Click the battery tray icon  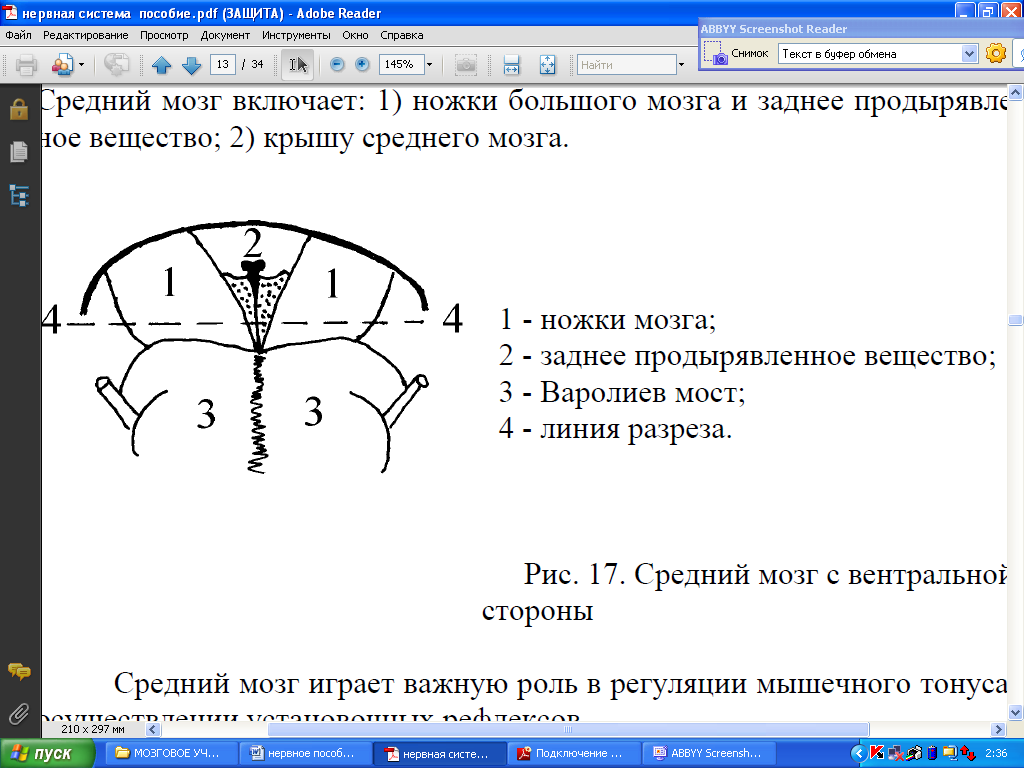pyautogui.click(x=933, y=754)
